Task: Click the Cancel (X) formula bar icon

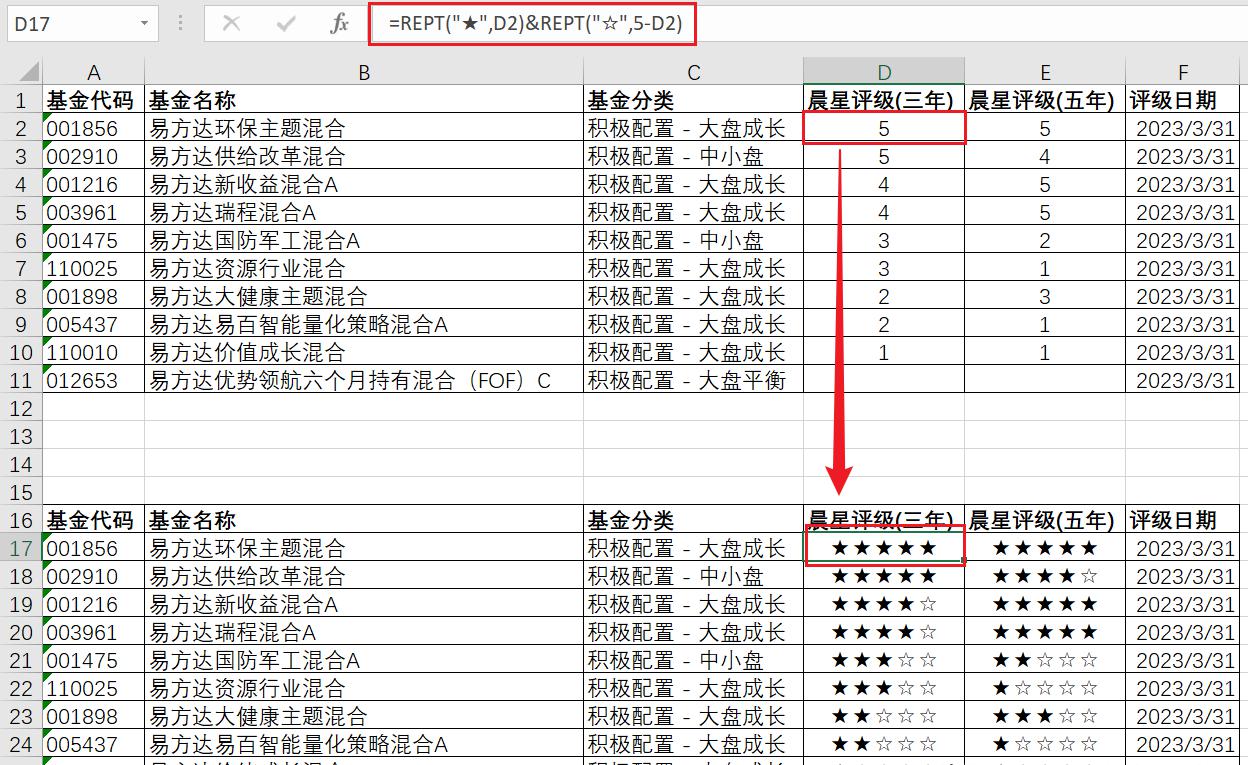Action: (x=231, y=23)
